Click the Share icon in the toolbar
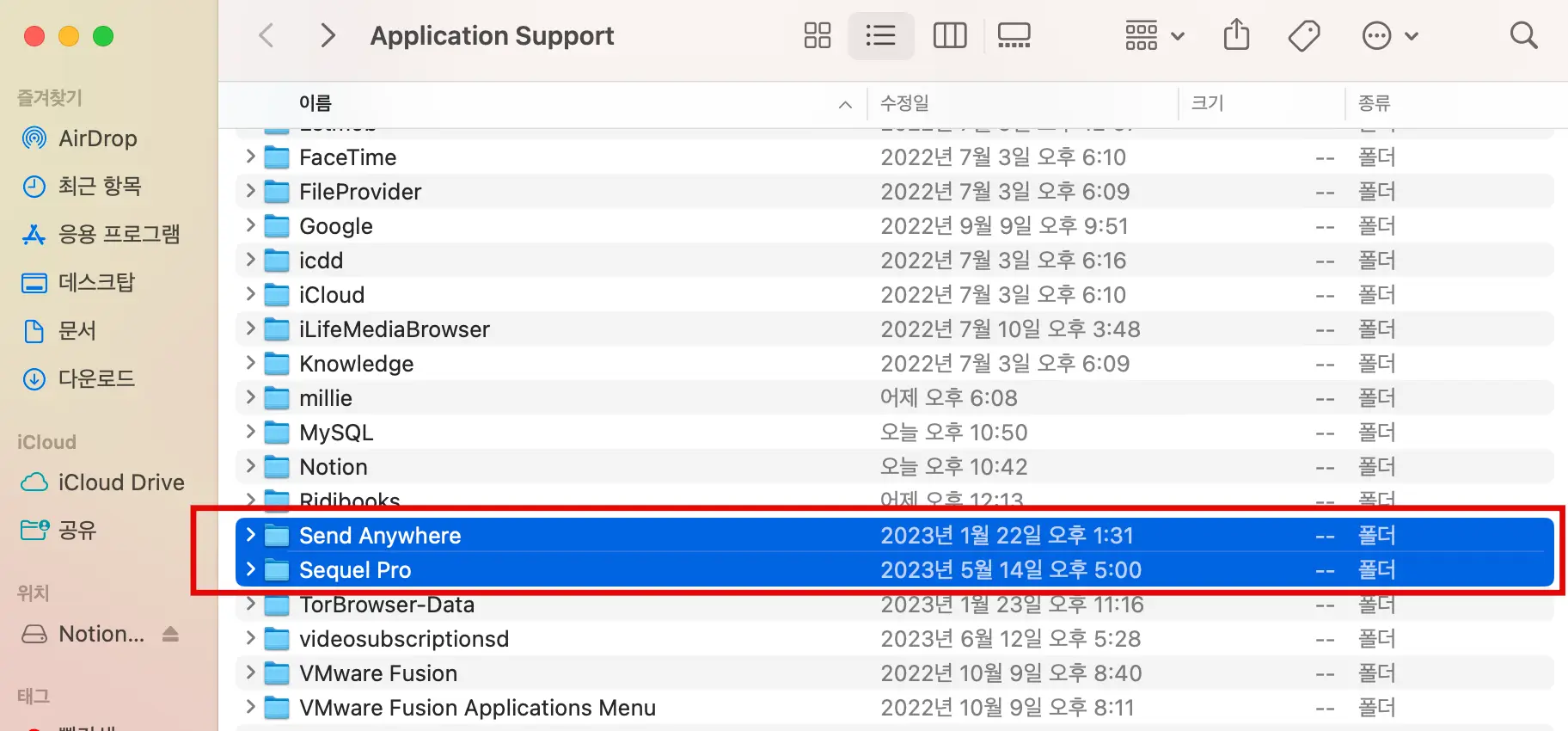This screenshot has width=1568, height=731. click(1236, 35)
